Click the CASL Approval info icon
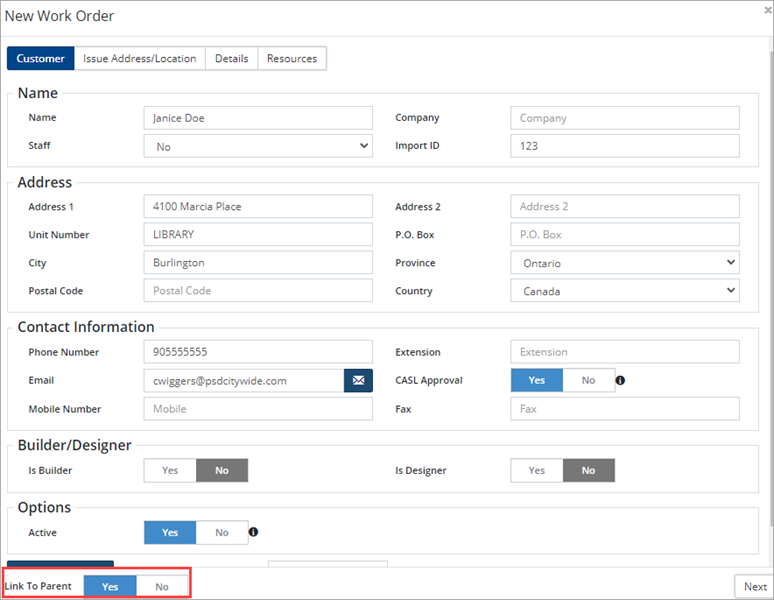 coord(620,381)
